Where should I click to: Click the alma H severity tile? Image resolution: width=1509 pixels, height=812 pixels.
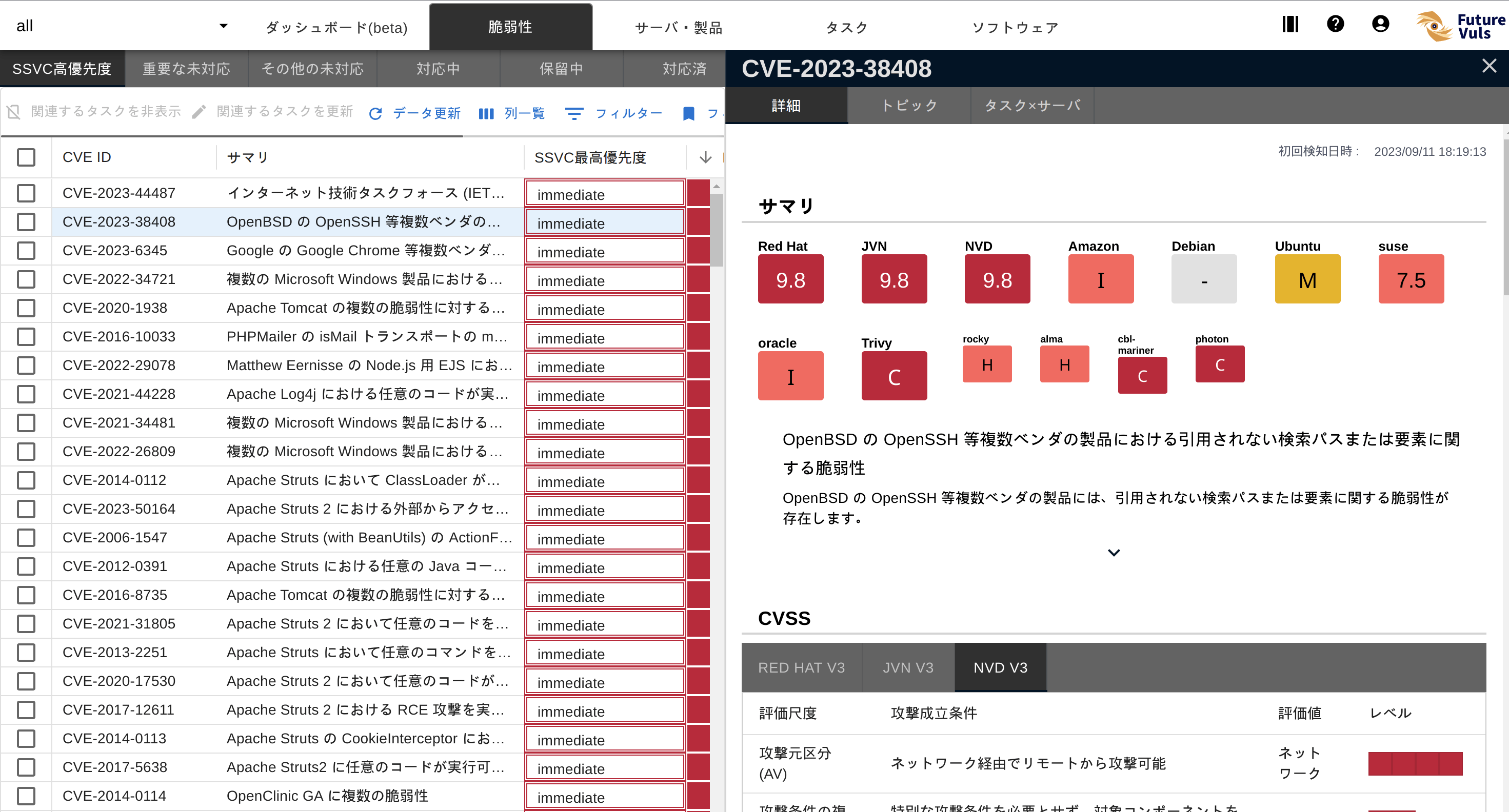pyautogui.click(x=1064, y=364)
